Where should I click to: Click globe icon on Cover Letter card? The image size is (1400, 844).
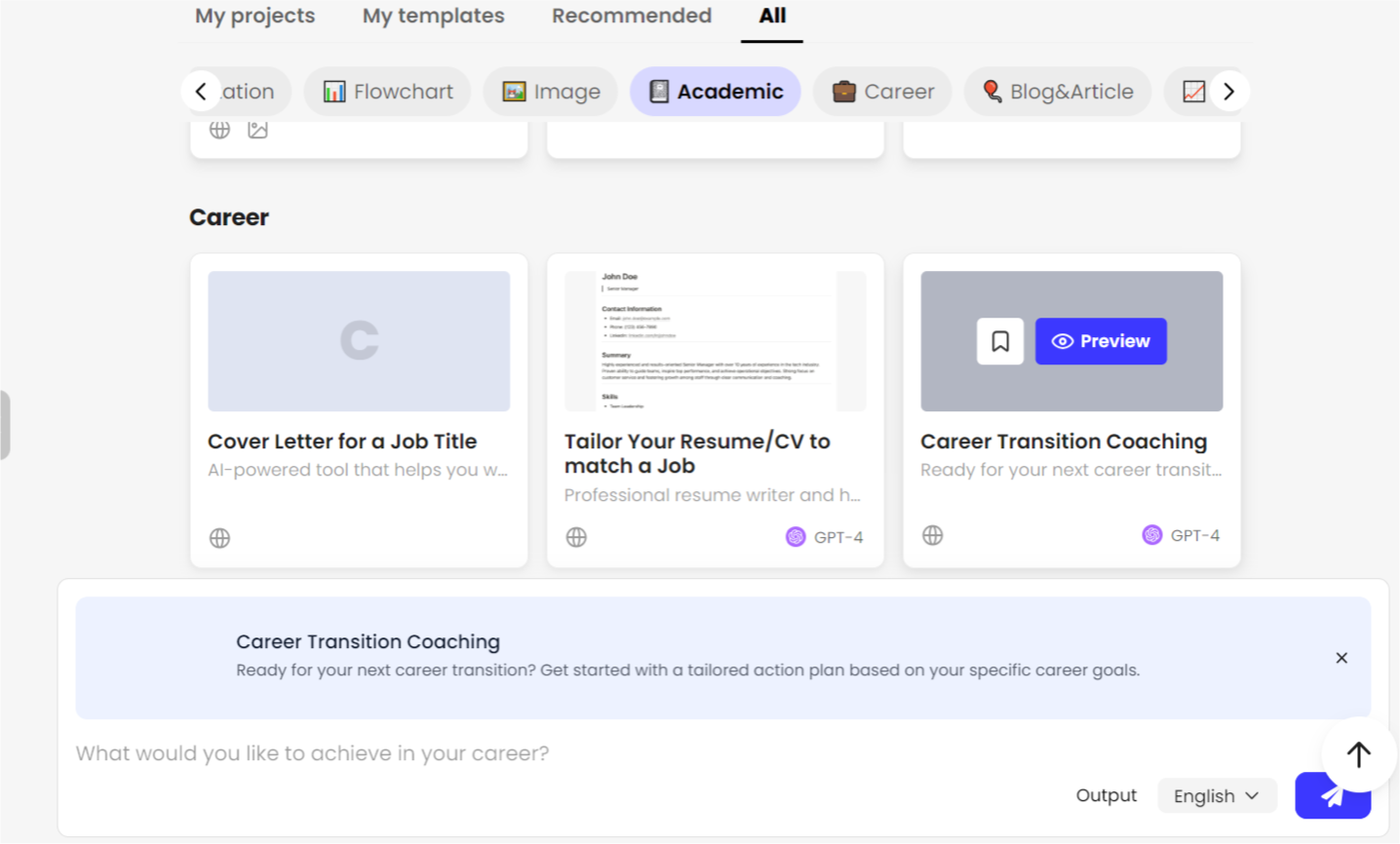[219, 538]
